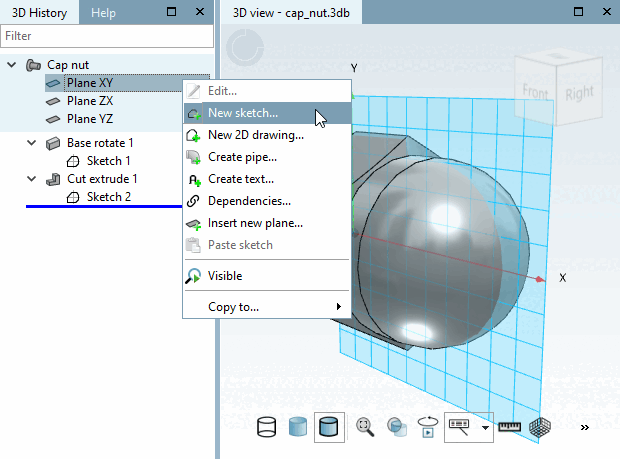
Task: Choose New sketch from context menu
Action: click(268, 113)
